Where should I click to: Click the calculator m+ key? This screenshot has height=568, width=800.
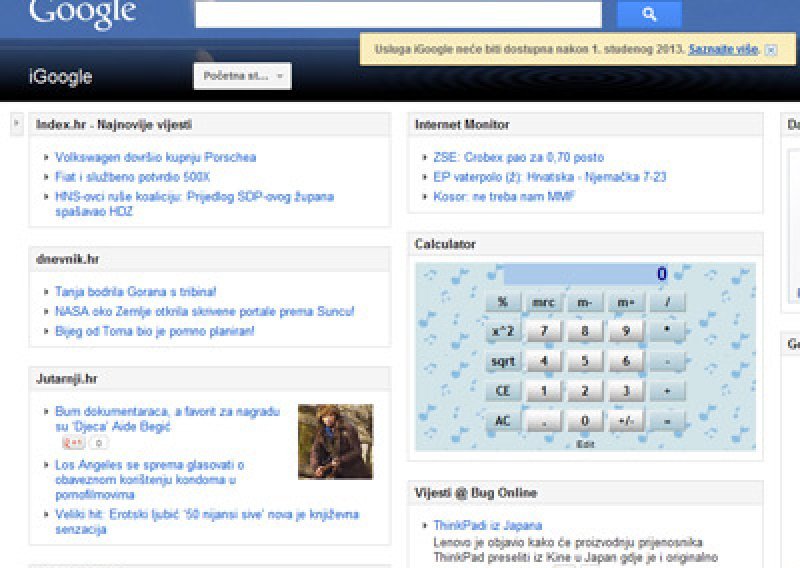tap(626, 302)
